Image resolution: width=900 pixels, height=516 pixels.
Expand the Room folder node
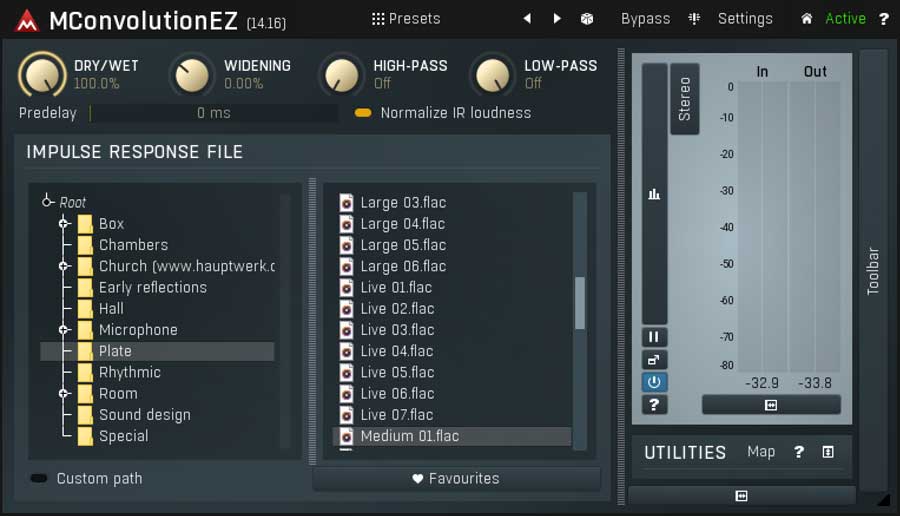pyautogui.click(x=64, y=393)
